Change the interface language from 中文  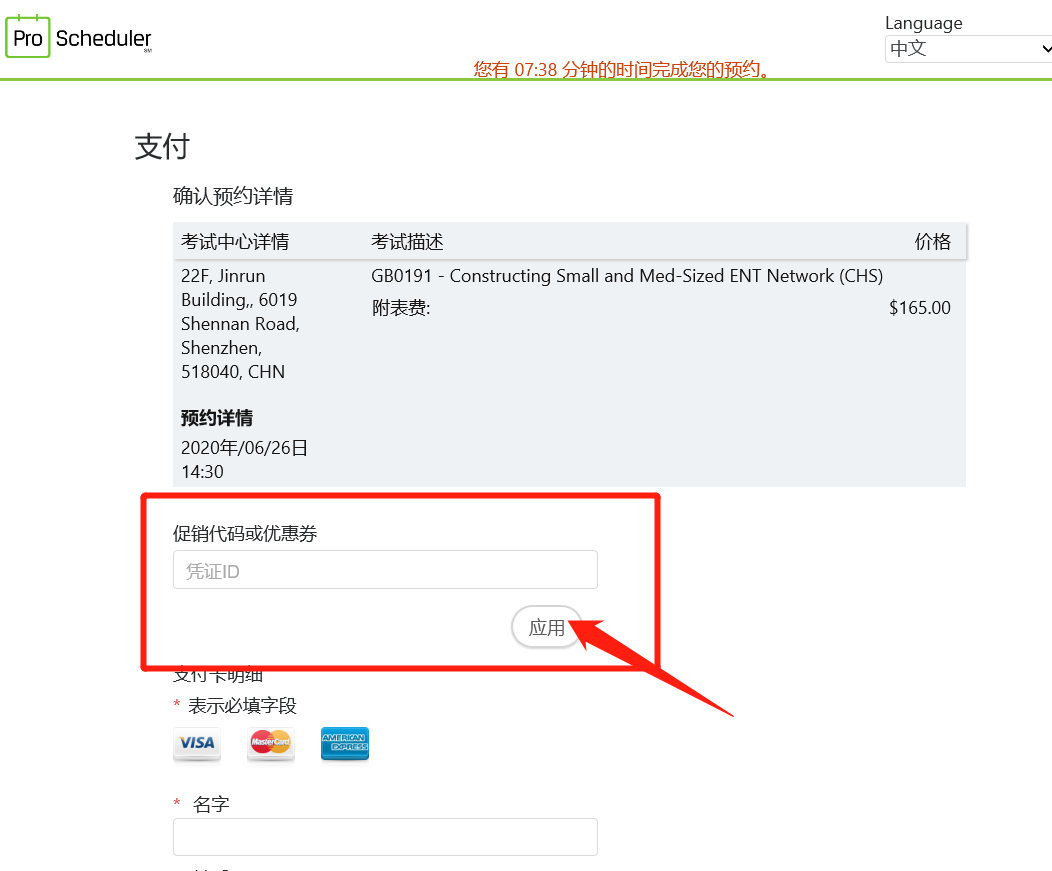click(x=965, y=48)
